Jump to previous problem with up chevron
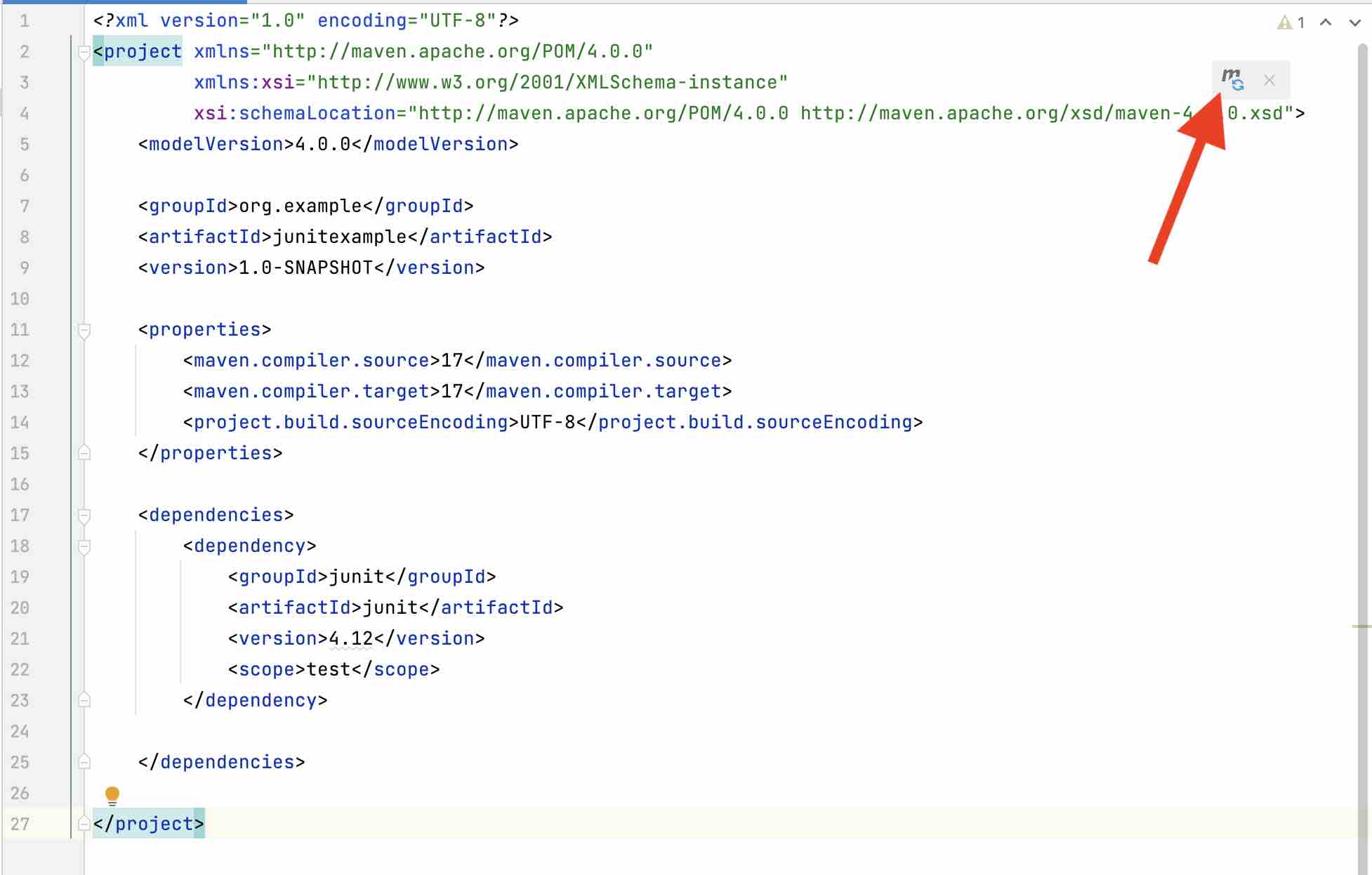 tap(1325, 22)
